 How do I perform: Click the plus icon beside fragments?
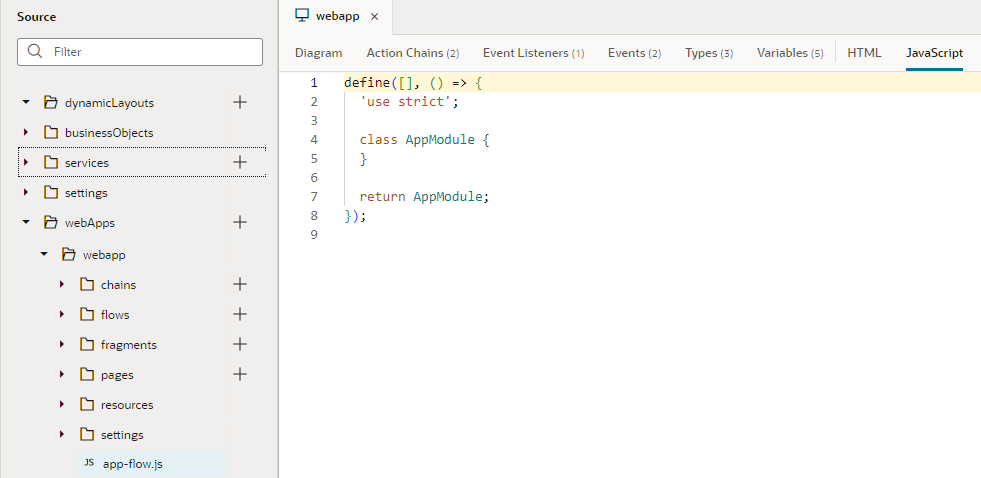(x=240, y=344)
